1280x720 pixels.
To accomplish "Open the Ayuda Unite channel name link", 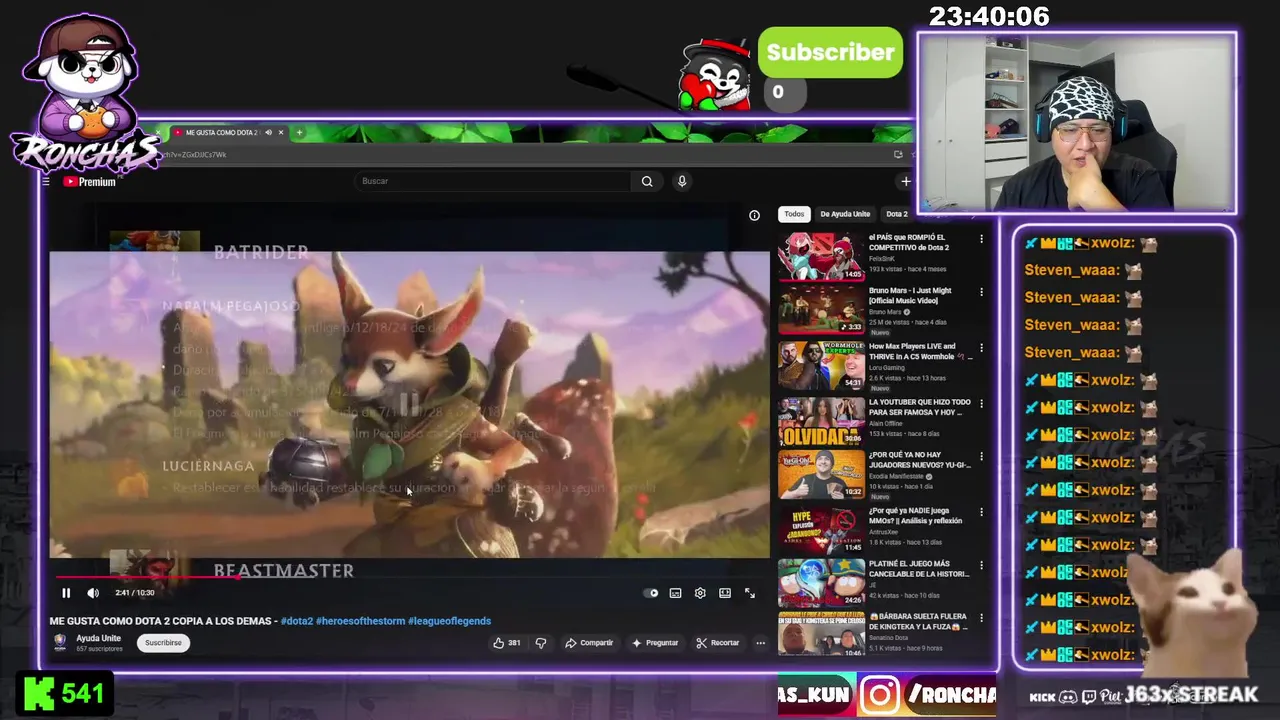I will tap(99, 638).
